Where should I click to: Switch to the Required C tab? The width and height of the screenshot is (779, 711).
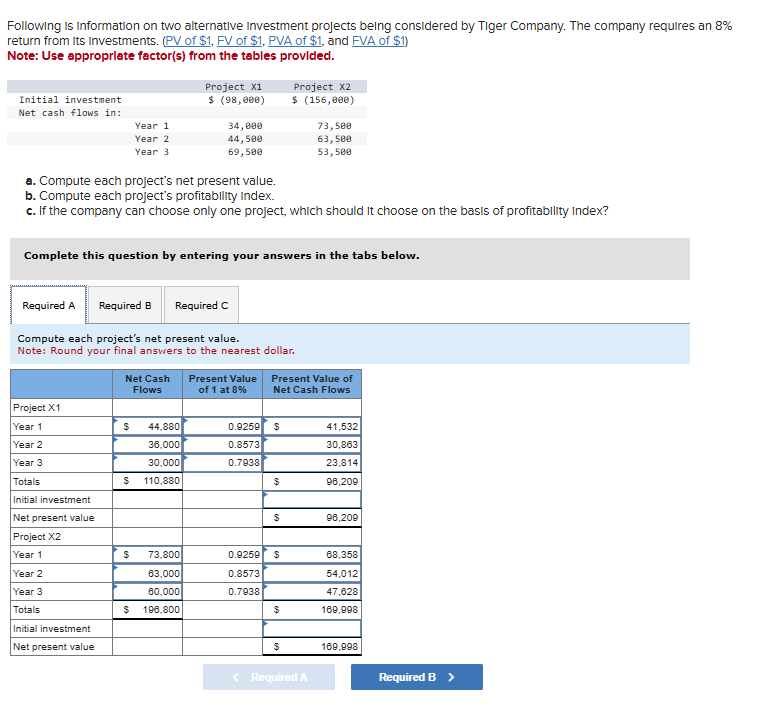coord(202,305)
